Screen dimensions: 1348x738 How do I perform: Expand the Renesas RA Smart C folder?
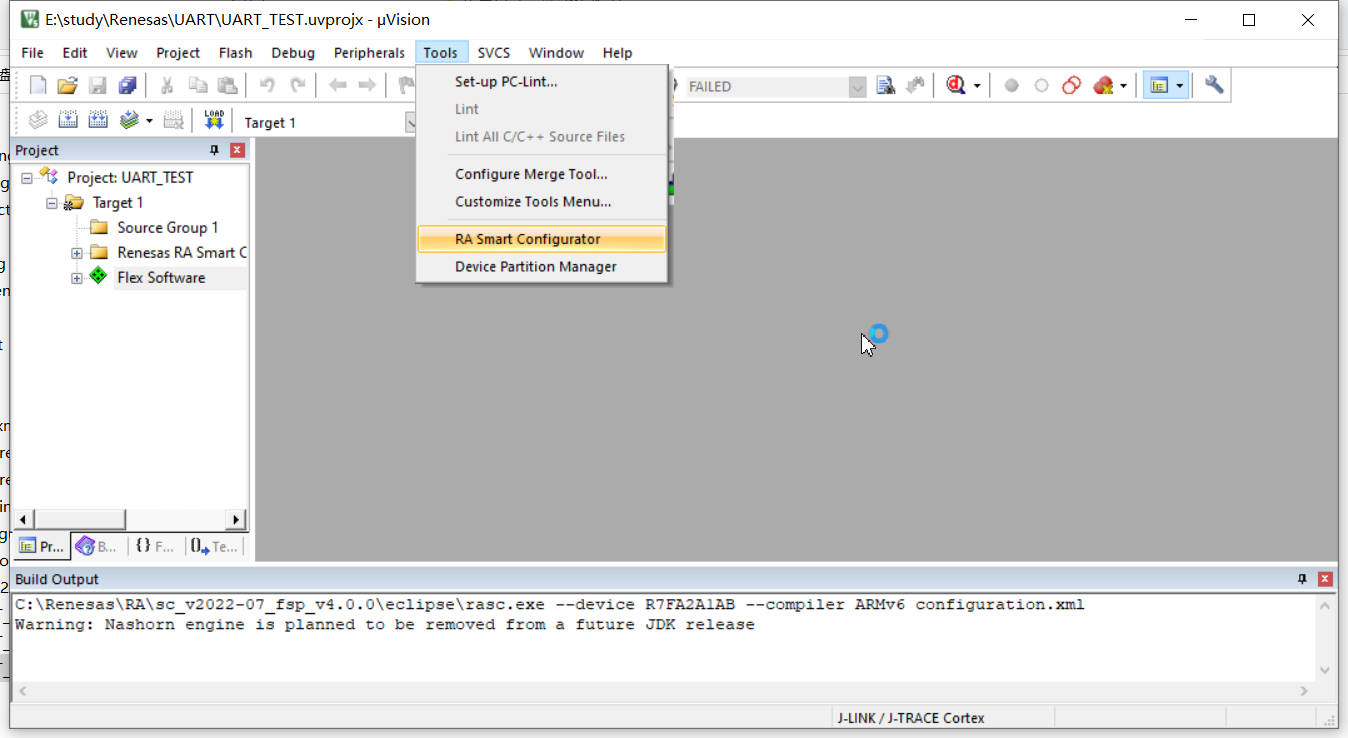point(77,253)
